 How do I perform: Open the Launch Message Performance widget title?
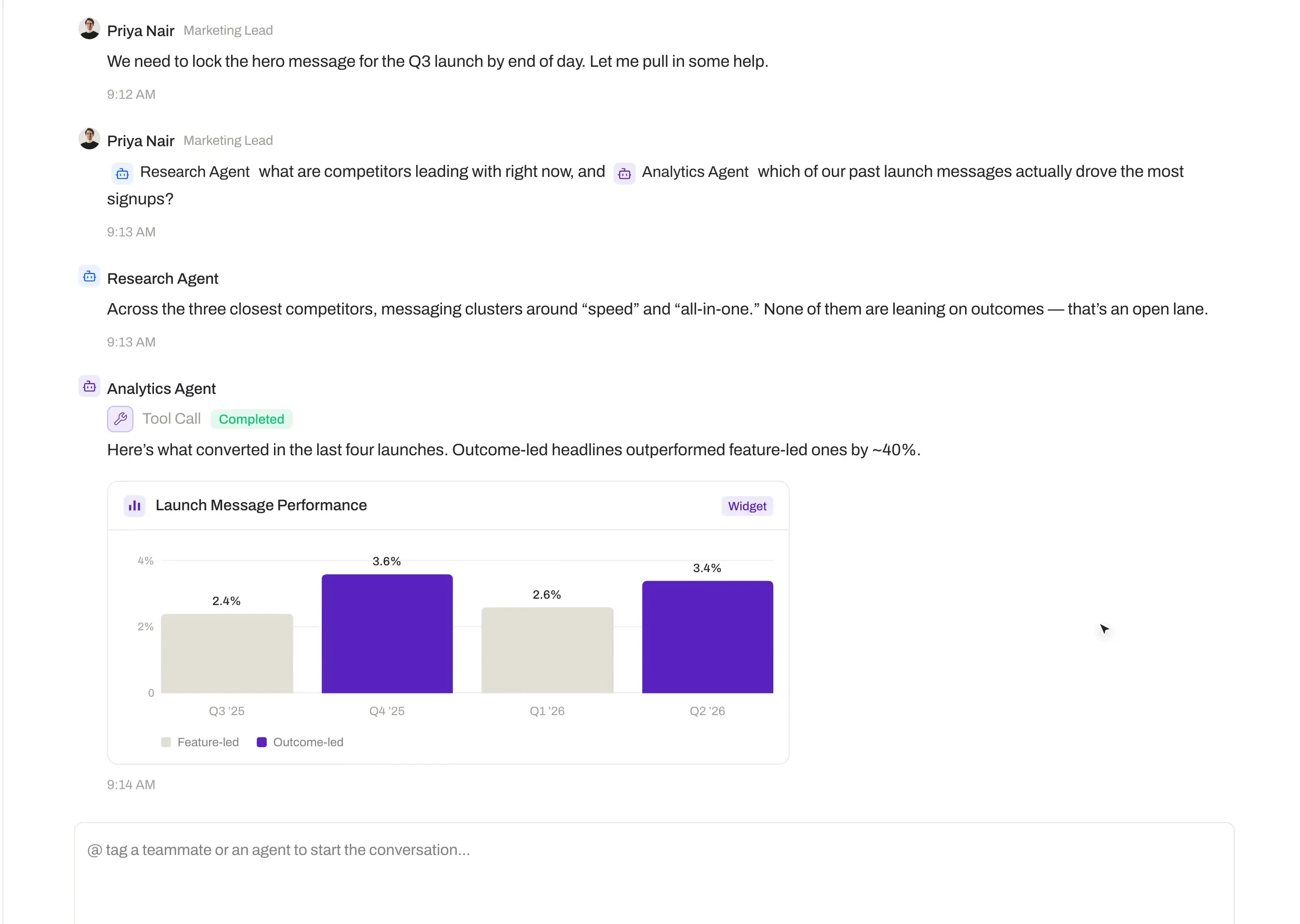[261, 505]
